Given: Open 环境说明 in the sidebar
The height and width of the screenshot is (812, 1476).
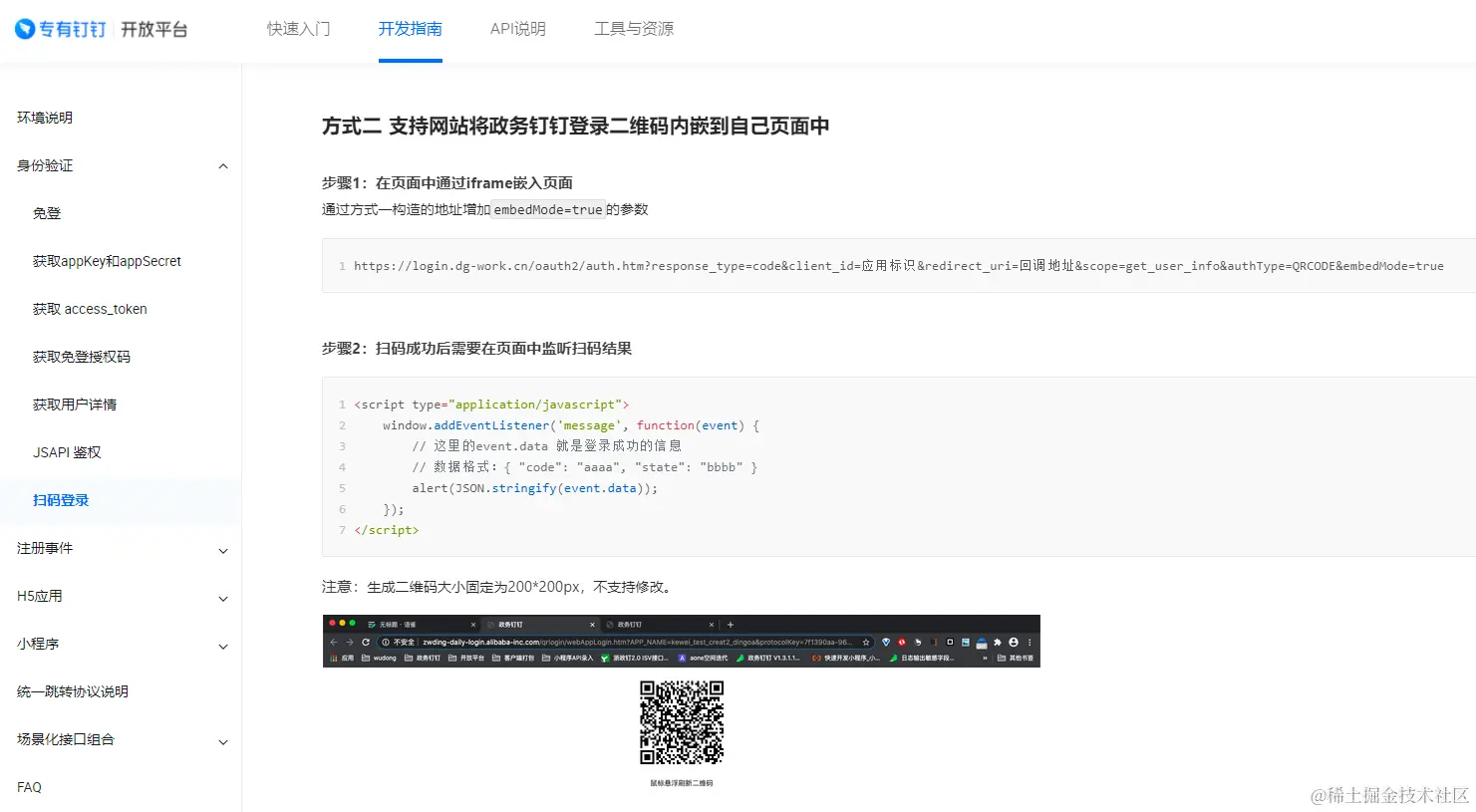Looking at the screenshot, I should pyautogui.click(x=45, y=118).
